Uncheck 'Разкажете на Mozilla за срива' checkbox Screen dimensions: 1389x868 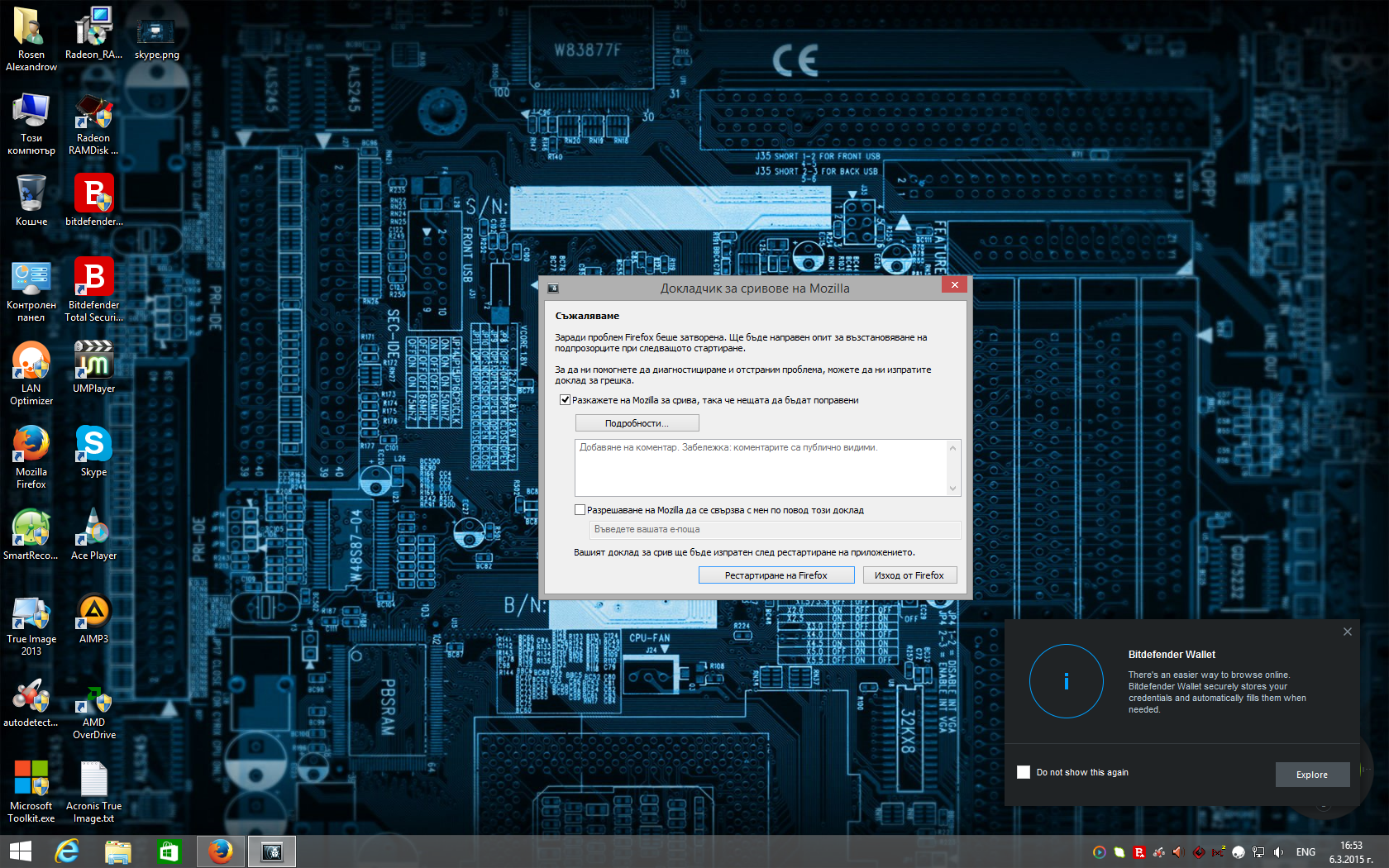(566, 400)
